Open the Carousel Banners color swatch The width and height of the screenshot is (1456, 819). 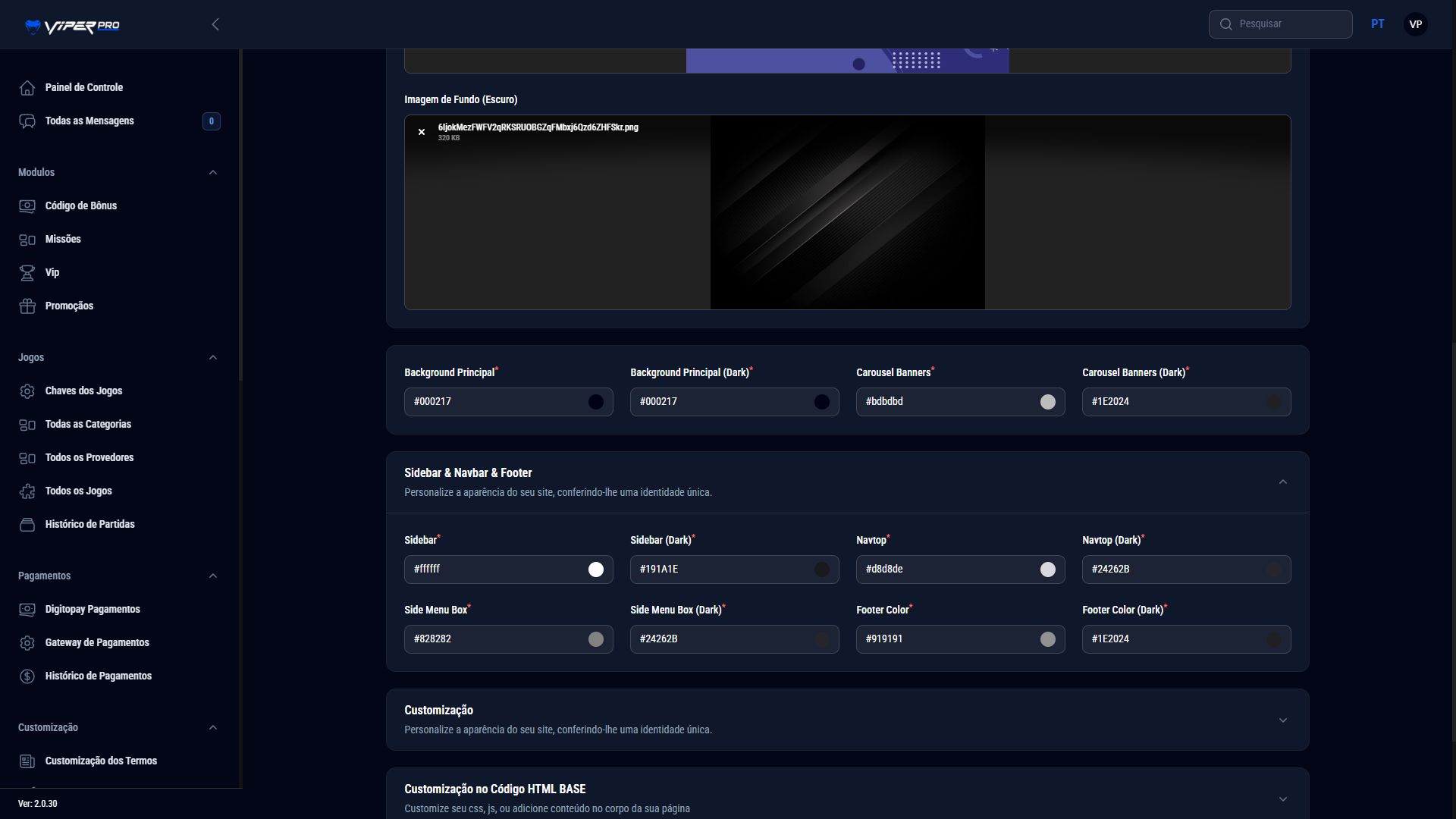coord(1047,402)
